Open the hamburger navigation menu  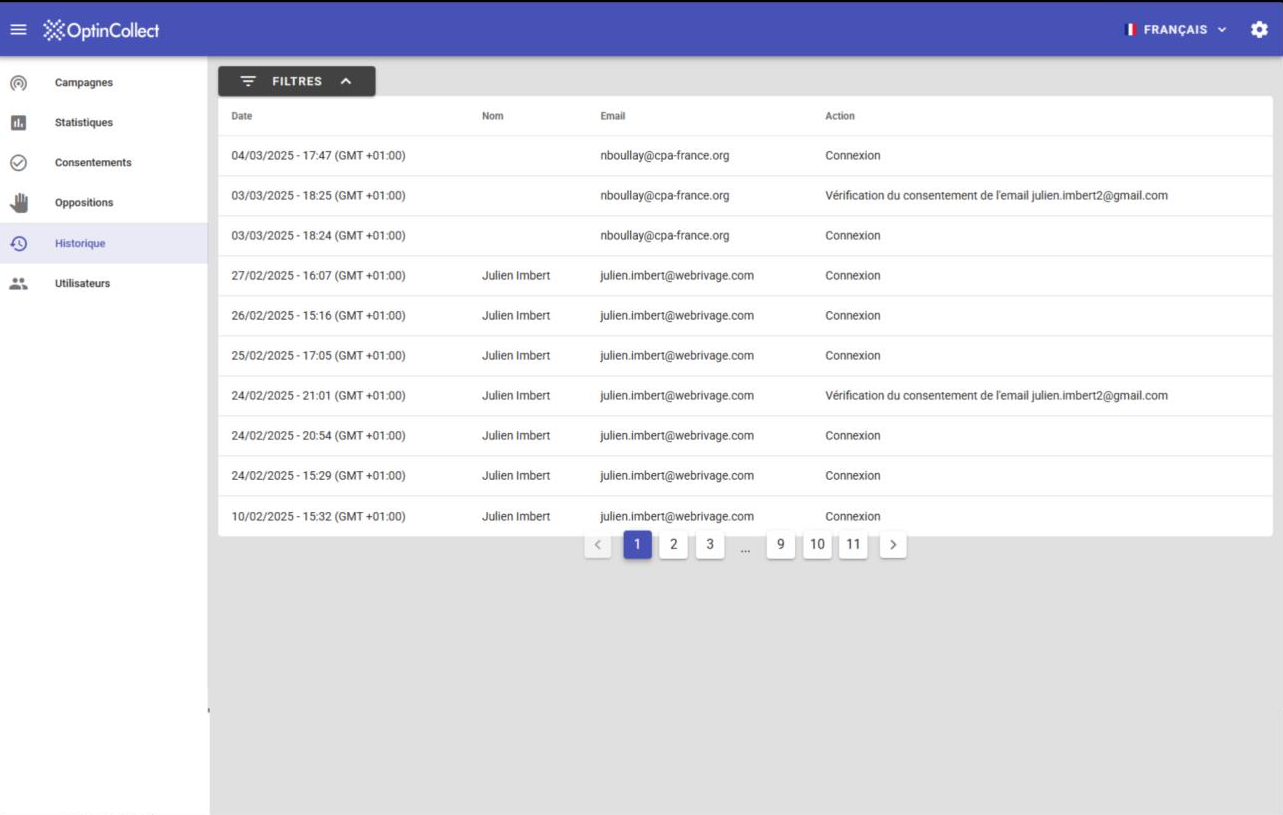coord(18,30)
